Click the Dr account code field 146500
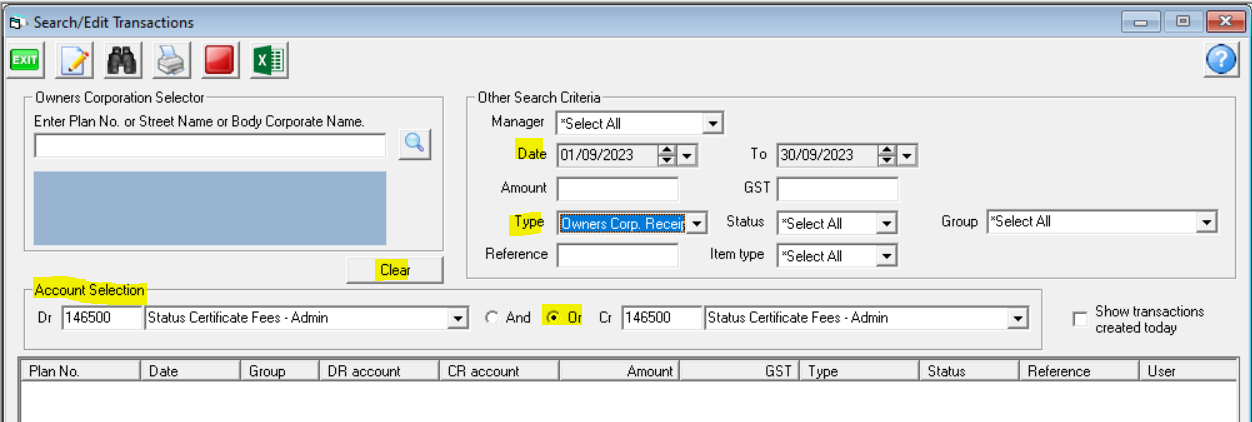The width and height of the screenshot is (1252, 422). coord(101,318)
